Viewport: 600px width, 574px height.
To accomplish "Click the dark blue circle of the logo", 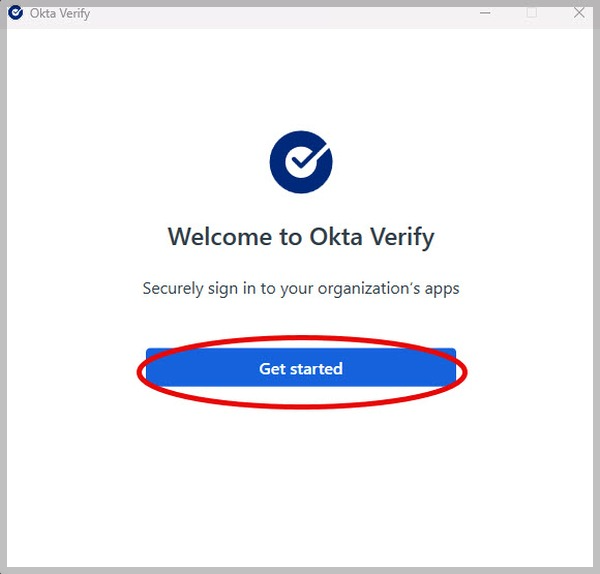I will coord(281,175).
